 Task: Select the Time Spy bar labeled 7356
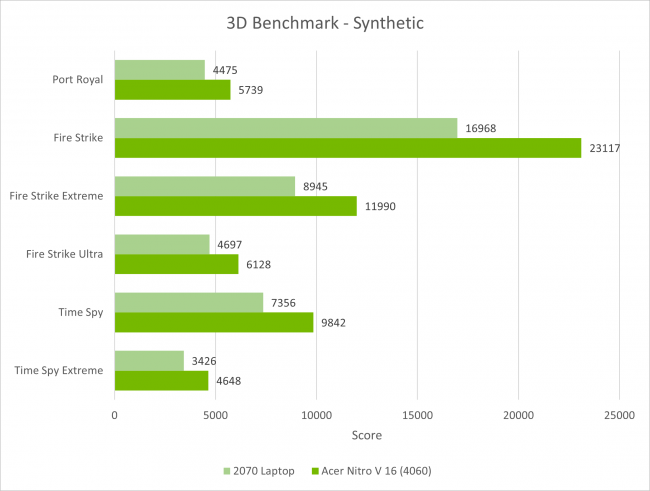point(189,303)
